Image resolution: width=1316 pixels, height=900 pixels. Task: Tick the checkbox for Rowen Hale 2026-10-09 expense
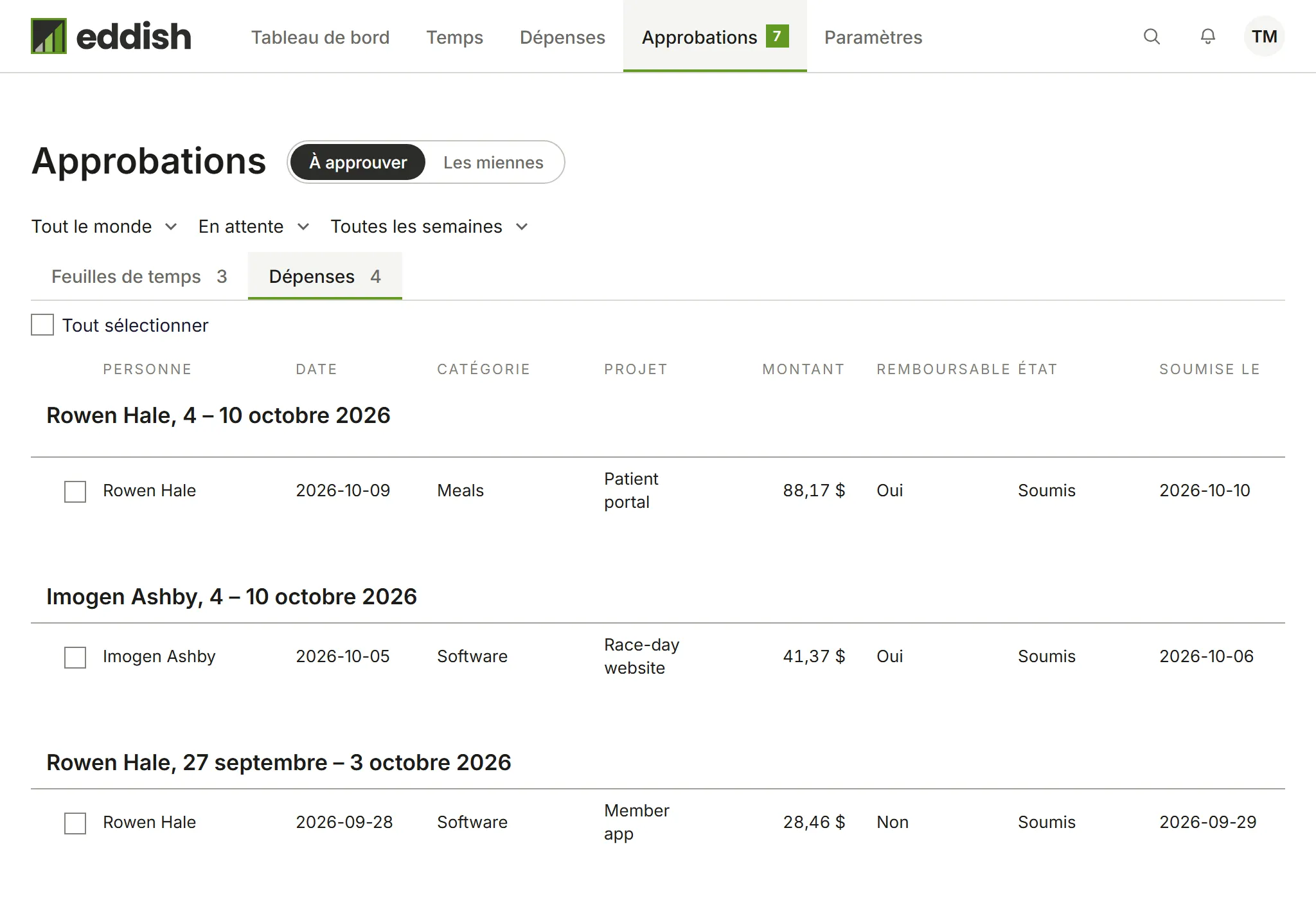coord(75,492)
